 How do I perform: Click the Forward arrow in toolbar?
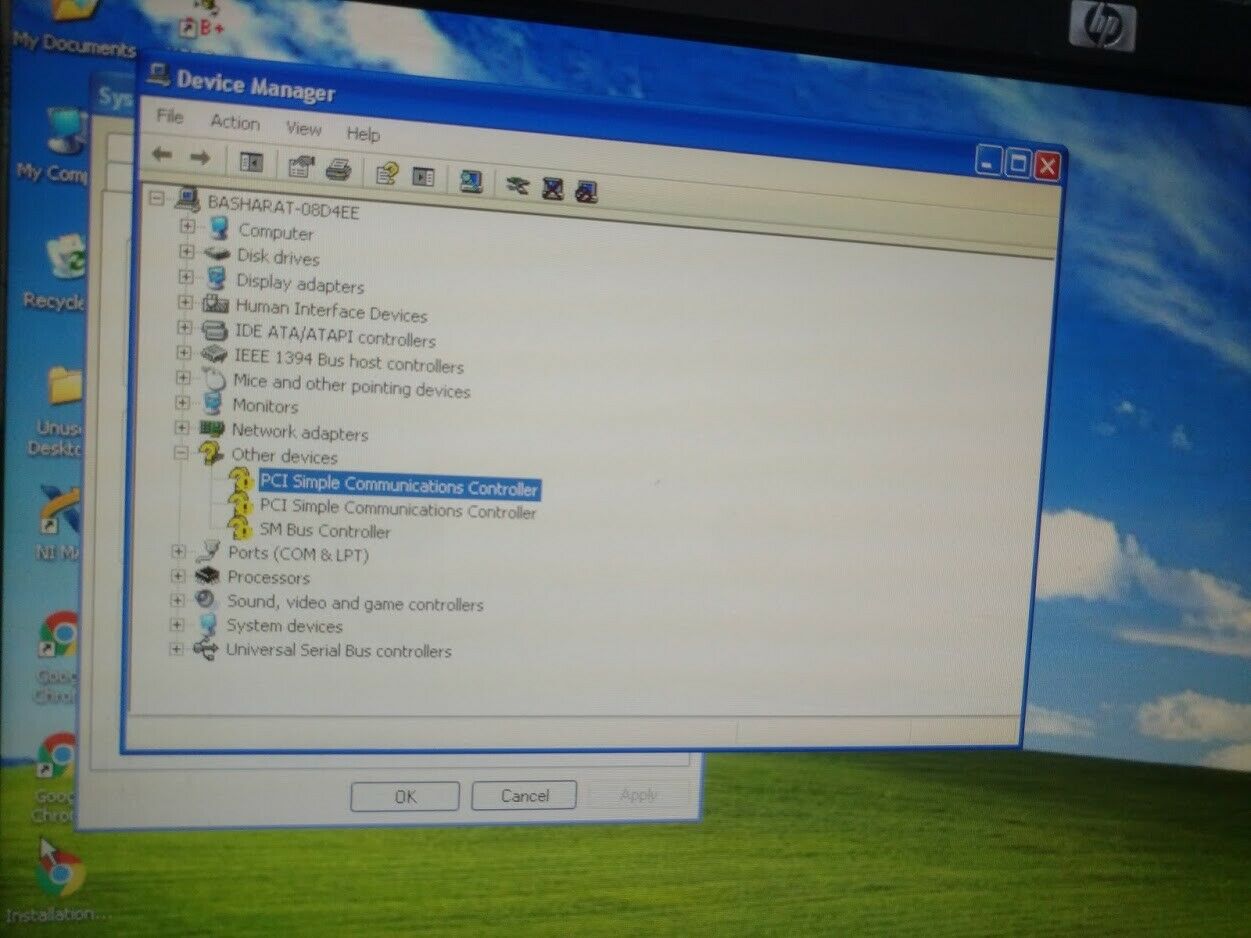200,158
